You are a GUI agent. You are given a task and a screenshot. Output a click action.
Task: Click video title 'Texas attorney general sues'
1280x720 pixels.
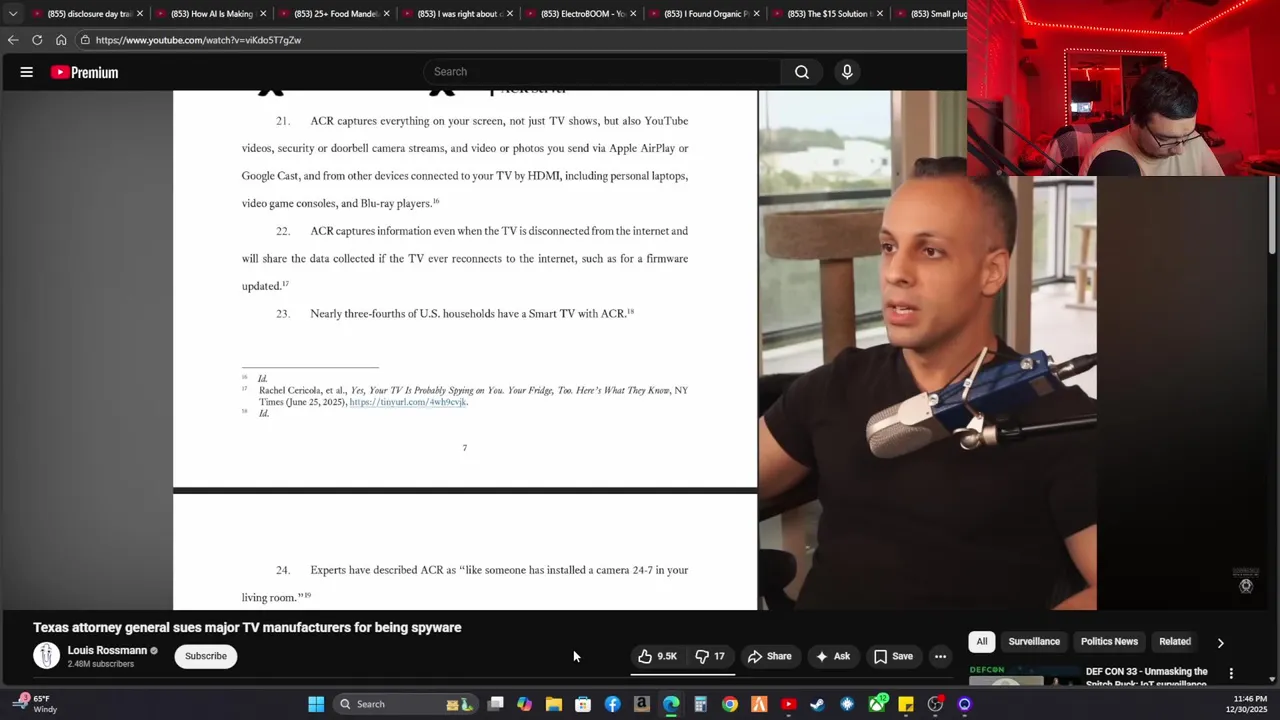(x=247, y=628)
